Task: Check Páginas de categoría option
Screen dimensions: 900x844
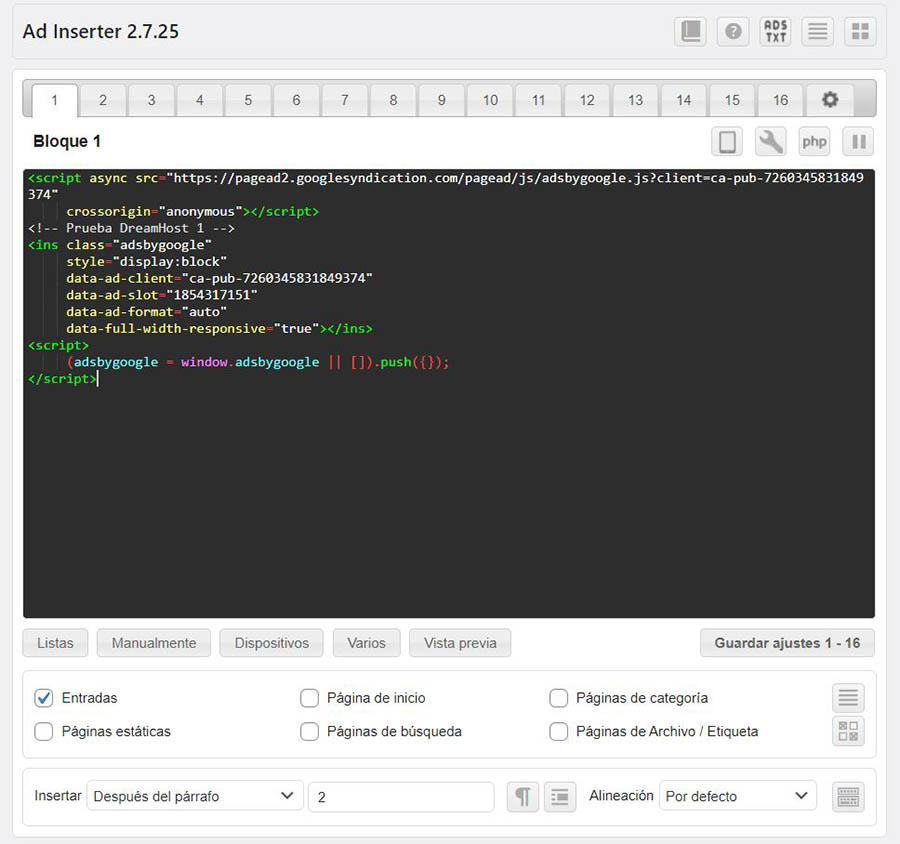Action: [559, 698]
